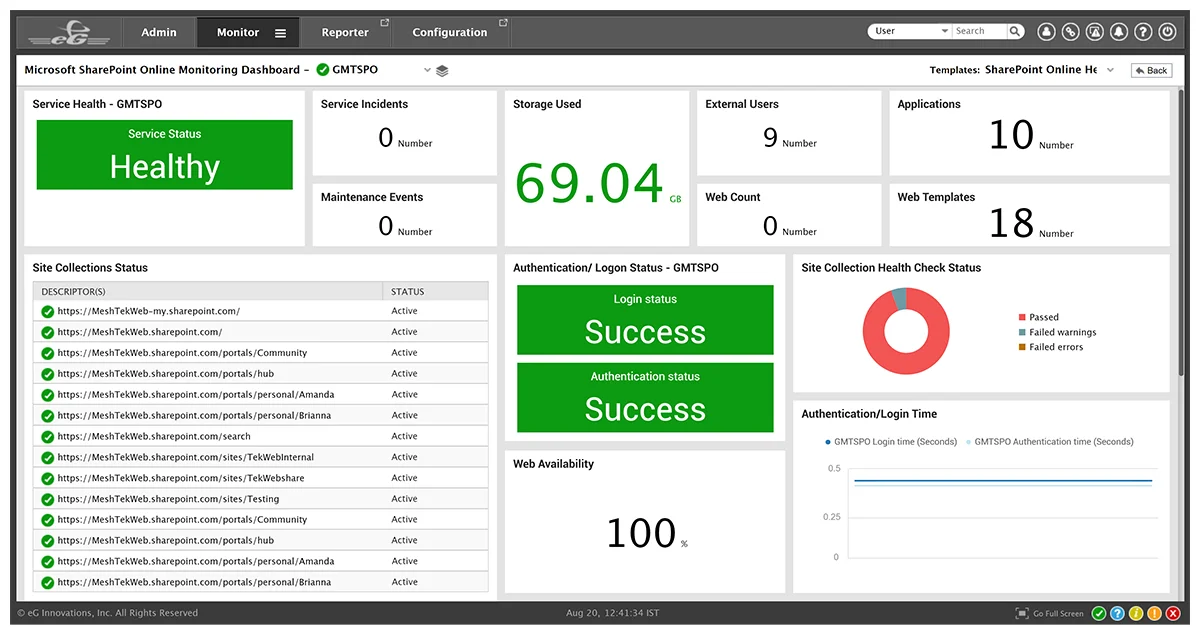Click the Maintenance Events value 0
Image resolution: width=1200 pixels, height=634 pixels.
[386, 226]
